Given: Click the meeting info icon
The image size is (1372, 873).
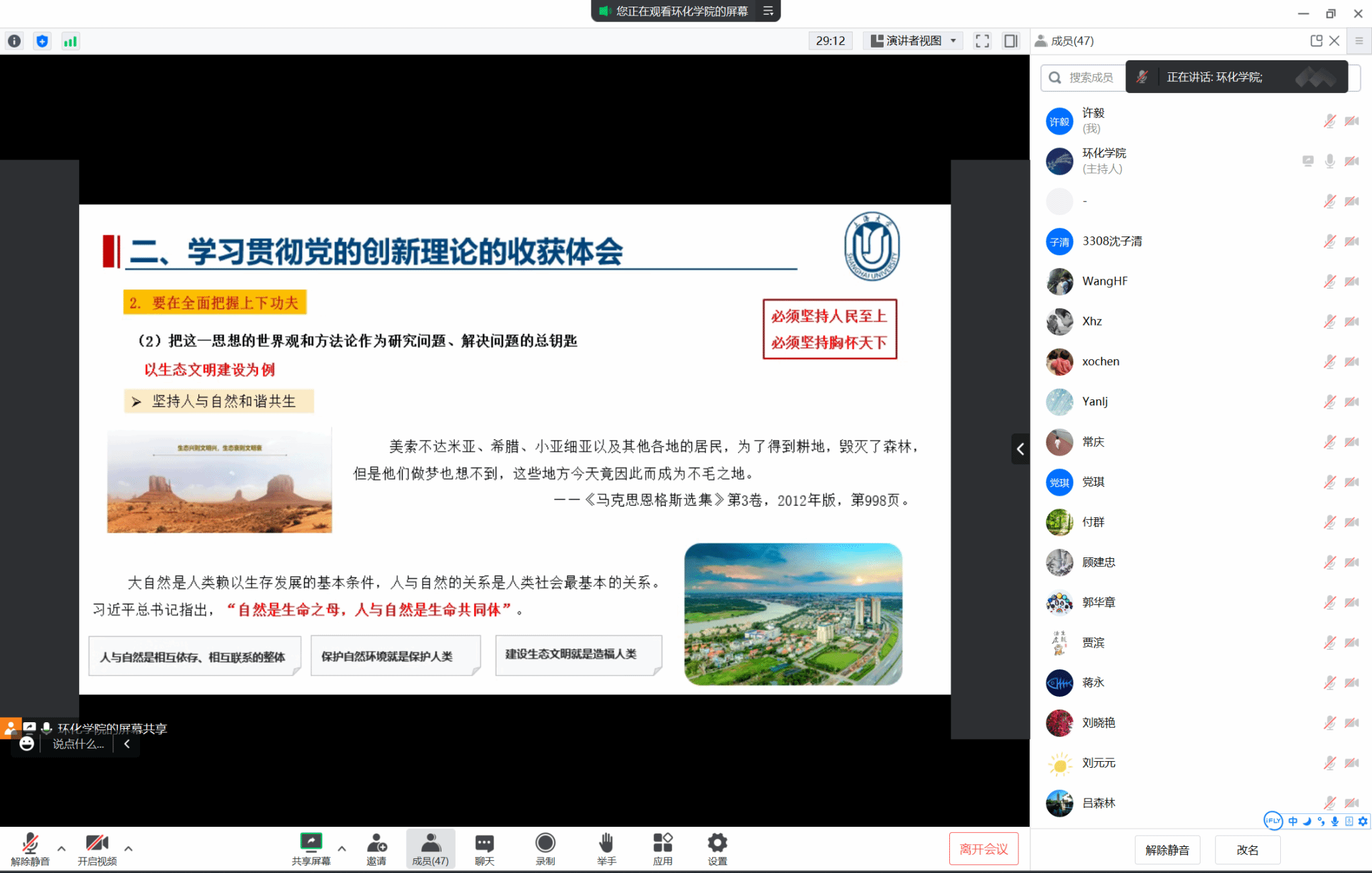Looking at the screenshot, I should pyautogui.click(x=14, y=41).
